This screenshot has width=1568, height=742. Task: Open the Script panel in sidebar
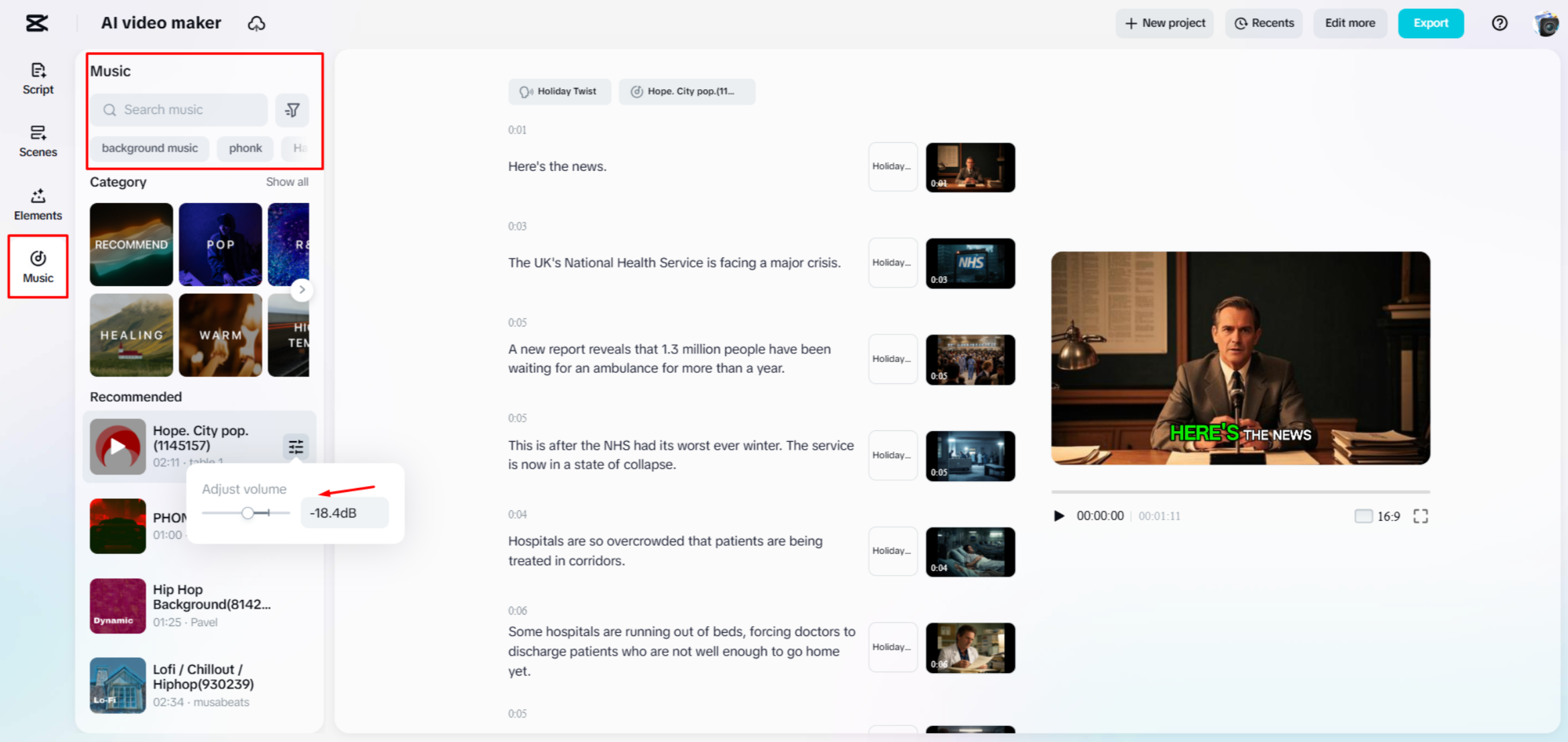[38, 78]
